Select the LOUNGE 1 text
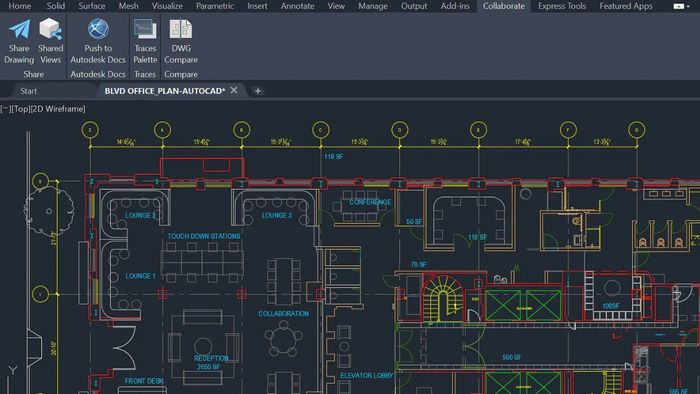This screenshot has height=394, width=700. [141, 276]
